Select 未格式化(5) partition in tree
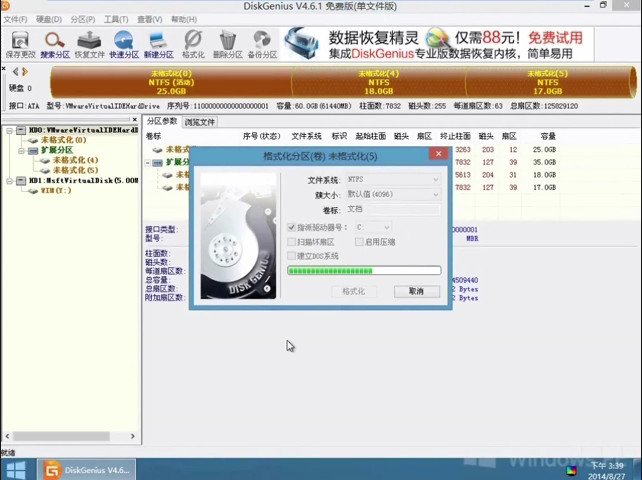Image resolution: width=642 pixels, height=480 pixels. 75,170
